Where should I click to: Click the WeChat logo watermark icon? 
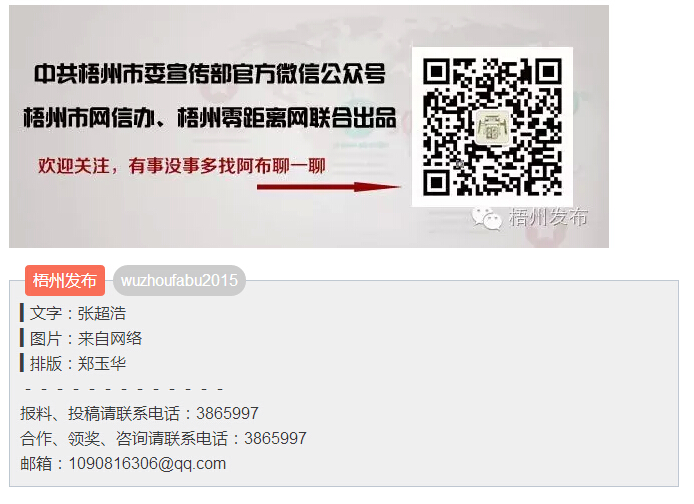click(x=486, y=217)
